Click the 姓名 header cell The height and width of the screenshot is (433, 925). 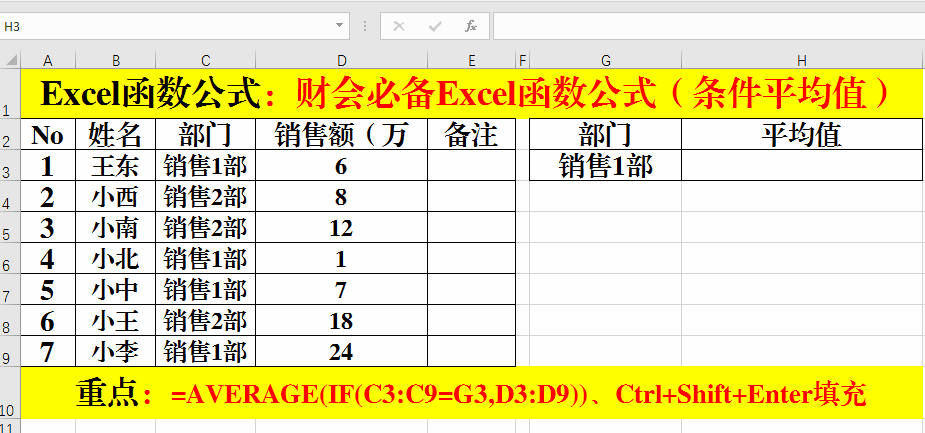pyautogui.click(x=116, y=135)
